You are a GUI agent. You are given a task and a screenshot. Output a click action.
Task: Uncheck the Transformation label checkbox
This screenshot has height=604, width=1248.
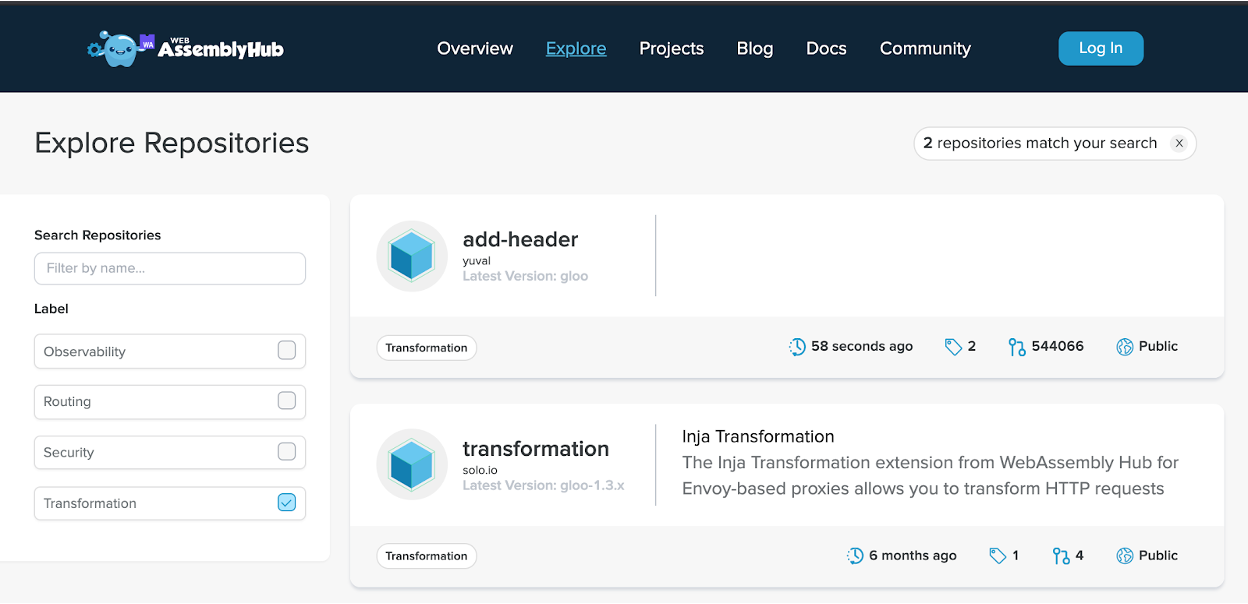tap(287, 503)
